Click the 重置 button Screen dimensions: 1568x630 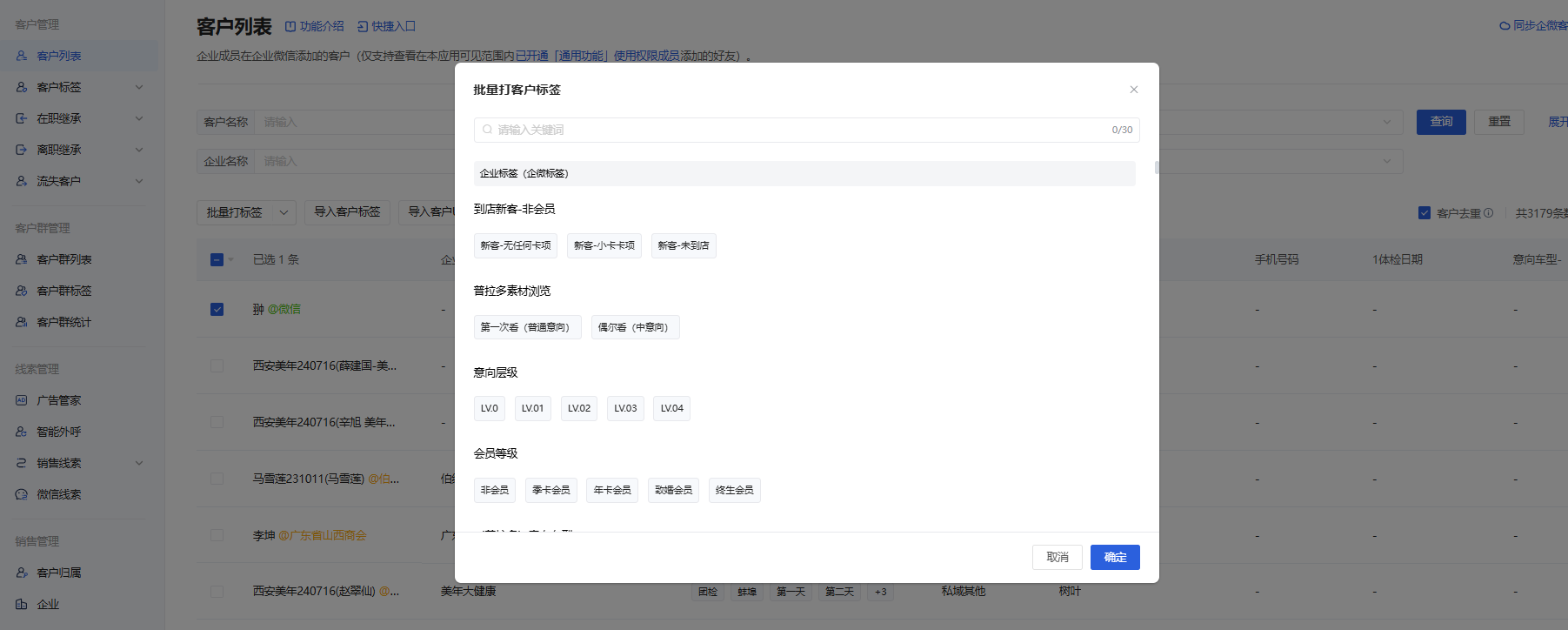[x=1499, y=122]
